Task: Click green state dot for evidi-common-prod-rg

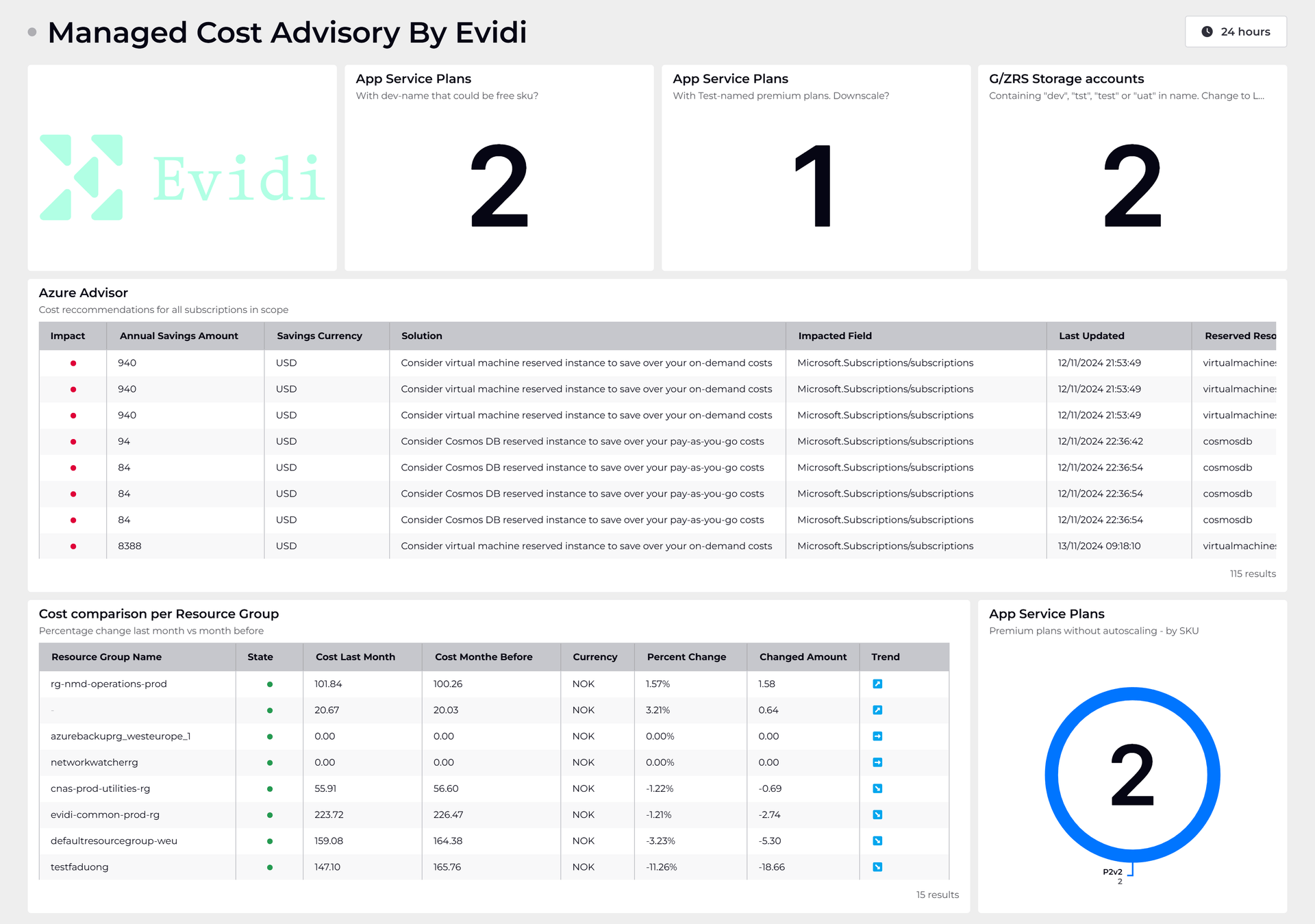Action: (x=270, y=815)
